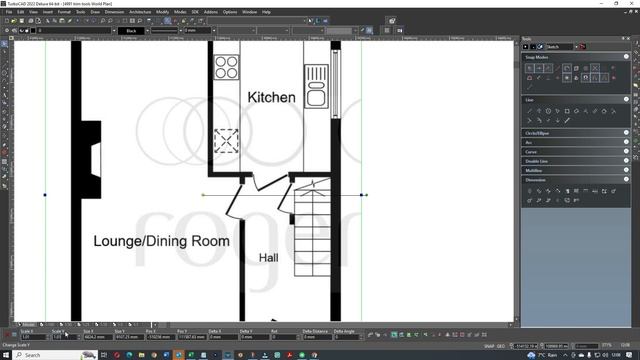Click the taskbar Search box

55,355
